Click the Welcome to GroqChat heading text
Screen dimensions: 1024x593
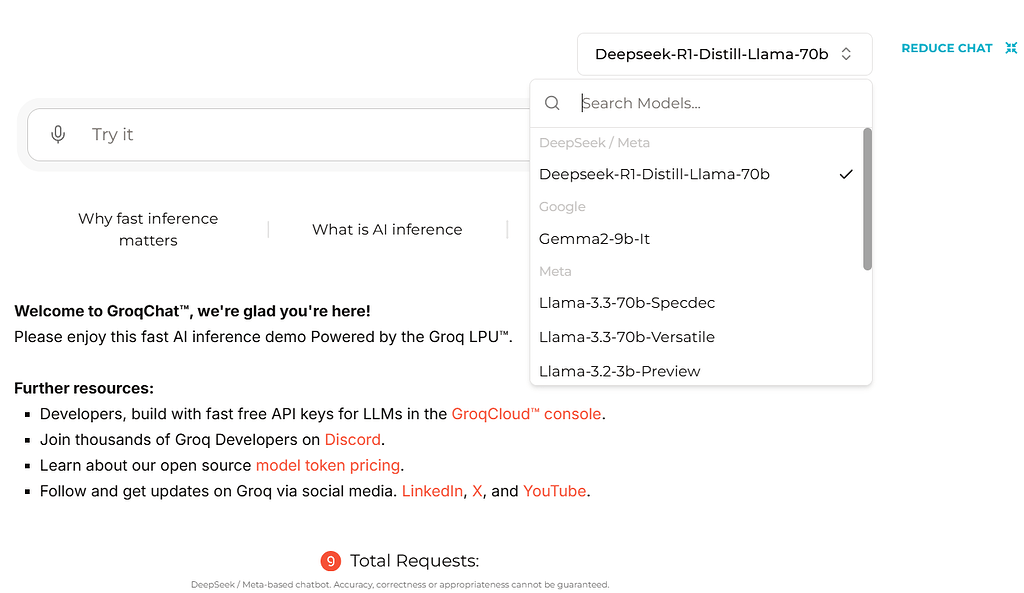pos(193,311)
